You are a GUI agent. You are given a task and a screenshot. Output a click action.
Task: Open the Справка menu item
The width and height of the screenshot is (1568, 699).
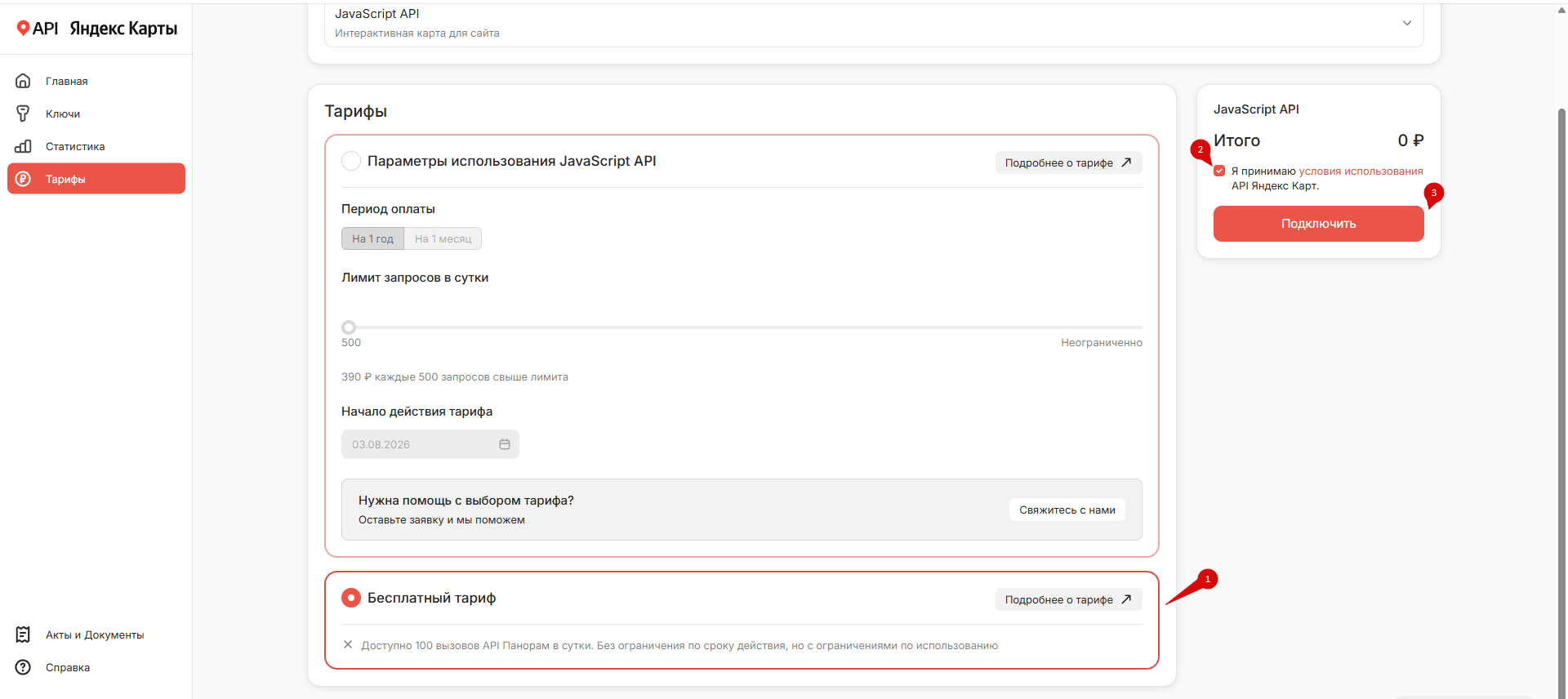(x=96, y=667)
